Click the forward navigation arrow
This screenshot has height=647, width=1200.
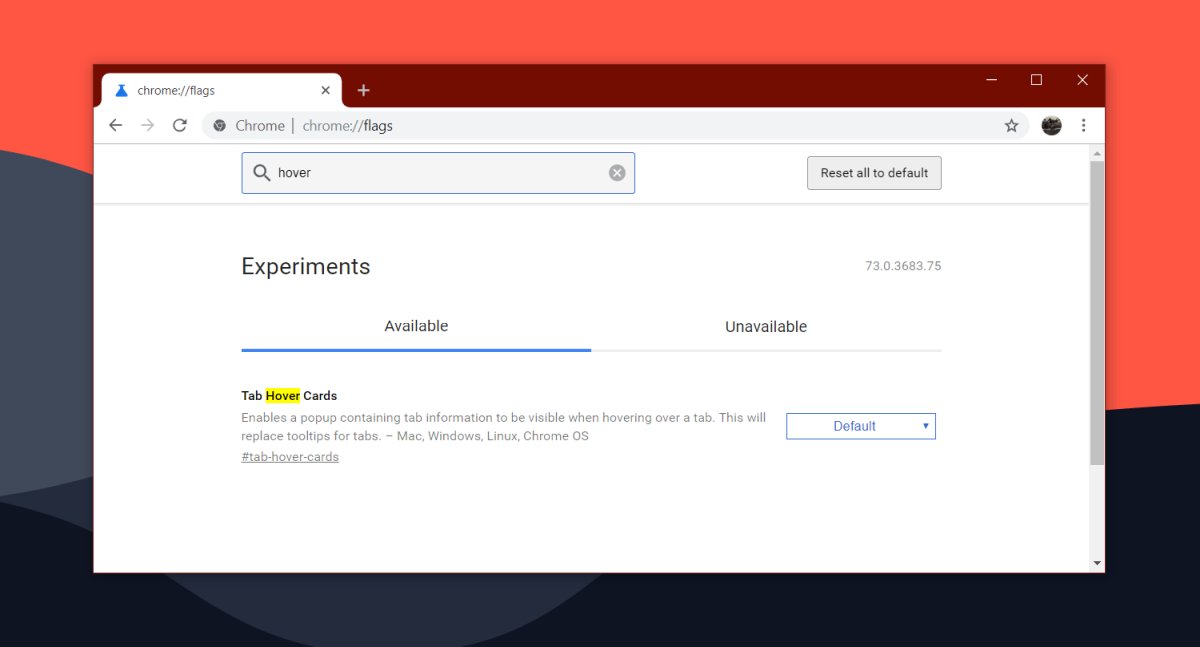point(147,125)
